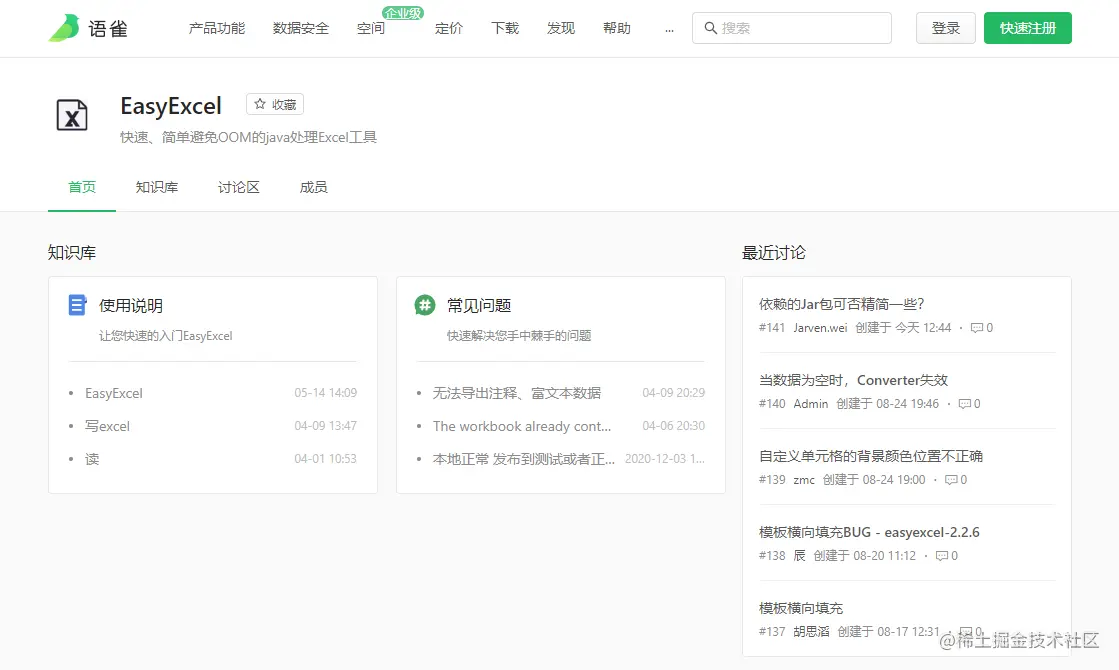The width and height of the screenshot is (1119, 670).
Task: Switch to the 知识库 tab
Action: click(157, 187)
